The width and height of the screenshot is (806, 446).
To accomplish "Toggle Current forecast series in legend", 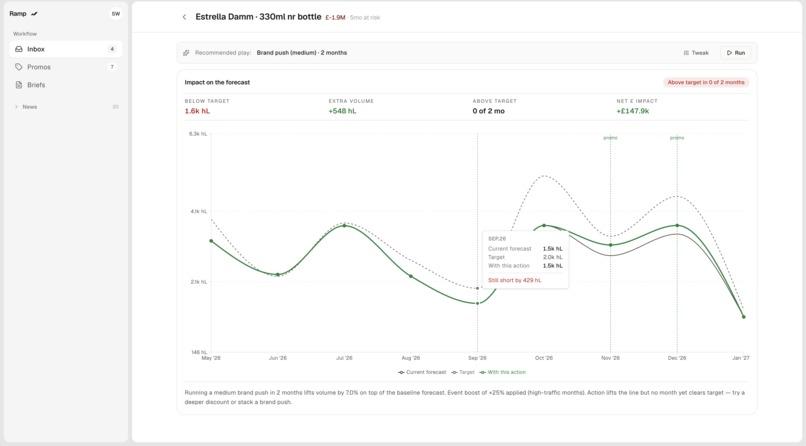I will pyautogui.click(x=422, y=372).
